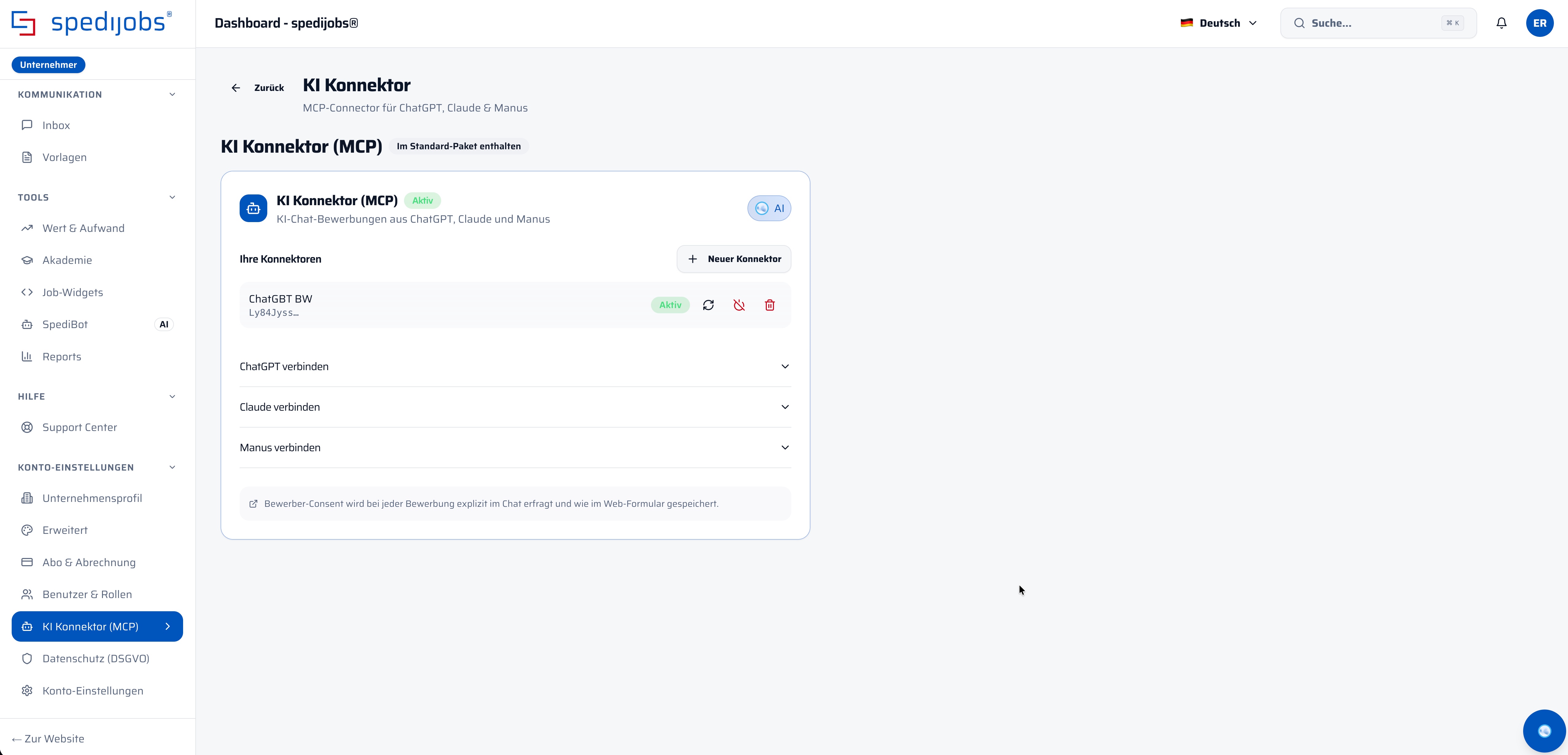The width and height of the screenshot is (1568, 755).
Task: Collapse the Tools sidebar section
Action: coord(97,197)
